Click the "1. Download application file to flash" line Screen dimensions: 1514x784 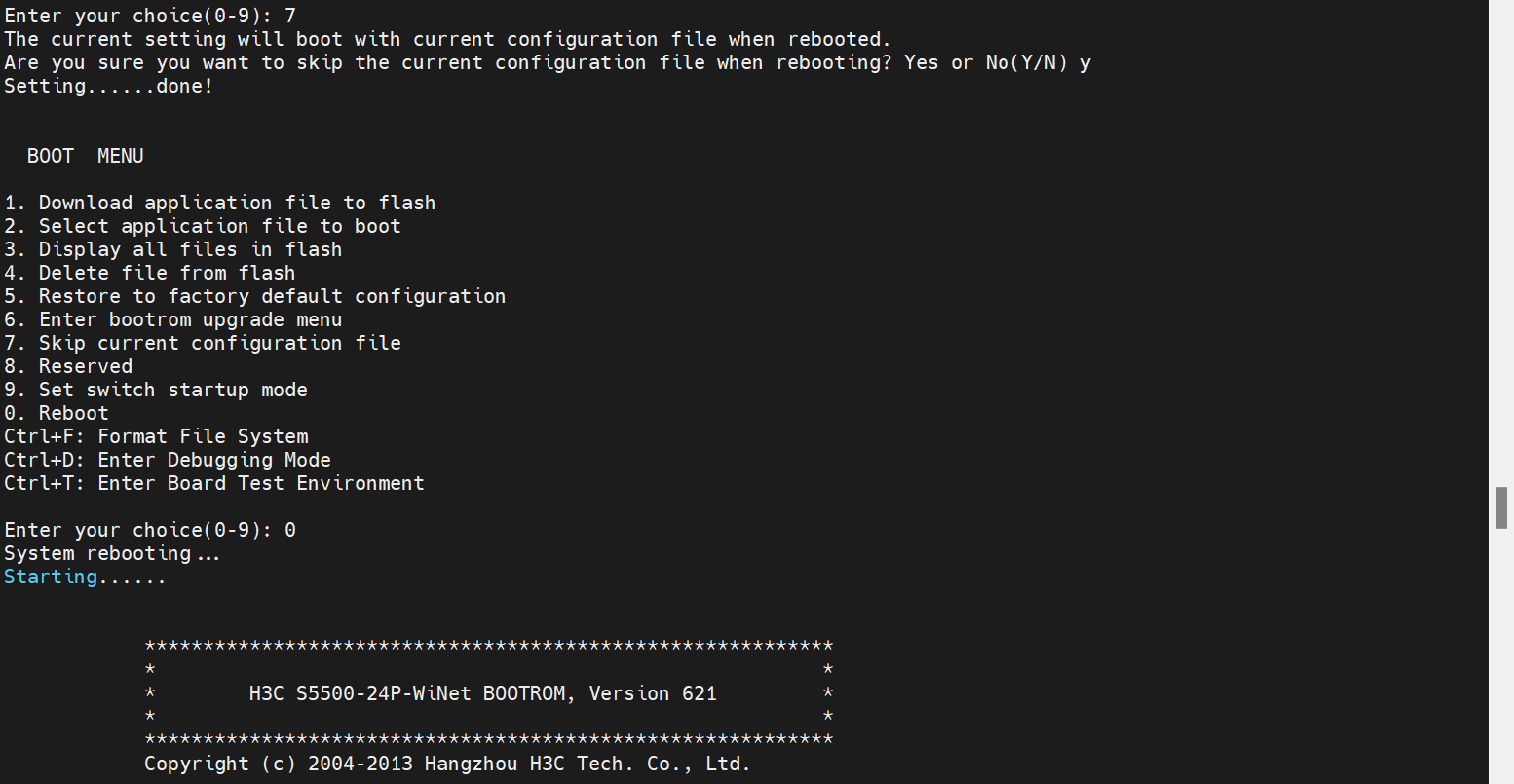pos(219,203)
